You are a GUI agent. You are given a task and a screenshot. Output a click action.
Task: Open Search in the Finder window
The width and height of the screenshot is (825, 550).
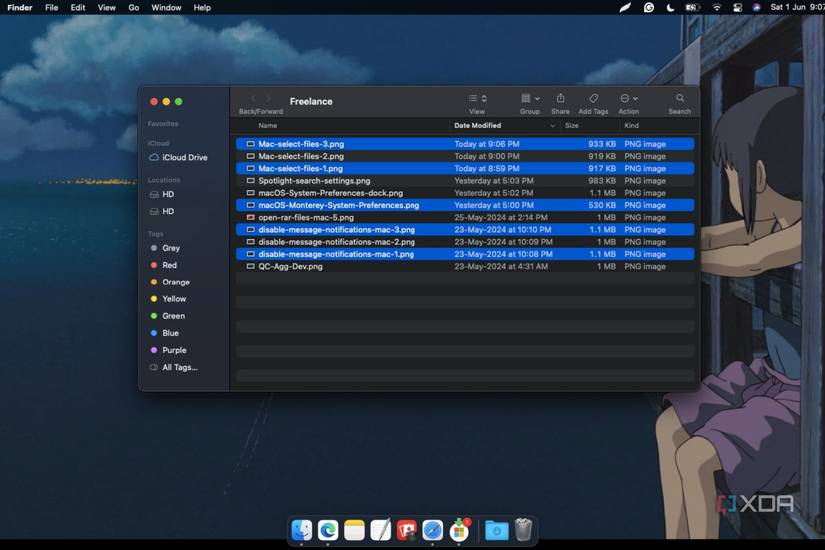tap(680, 98)
